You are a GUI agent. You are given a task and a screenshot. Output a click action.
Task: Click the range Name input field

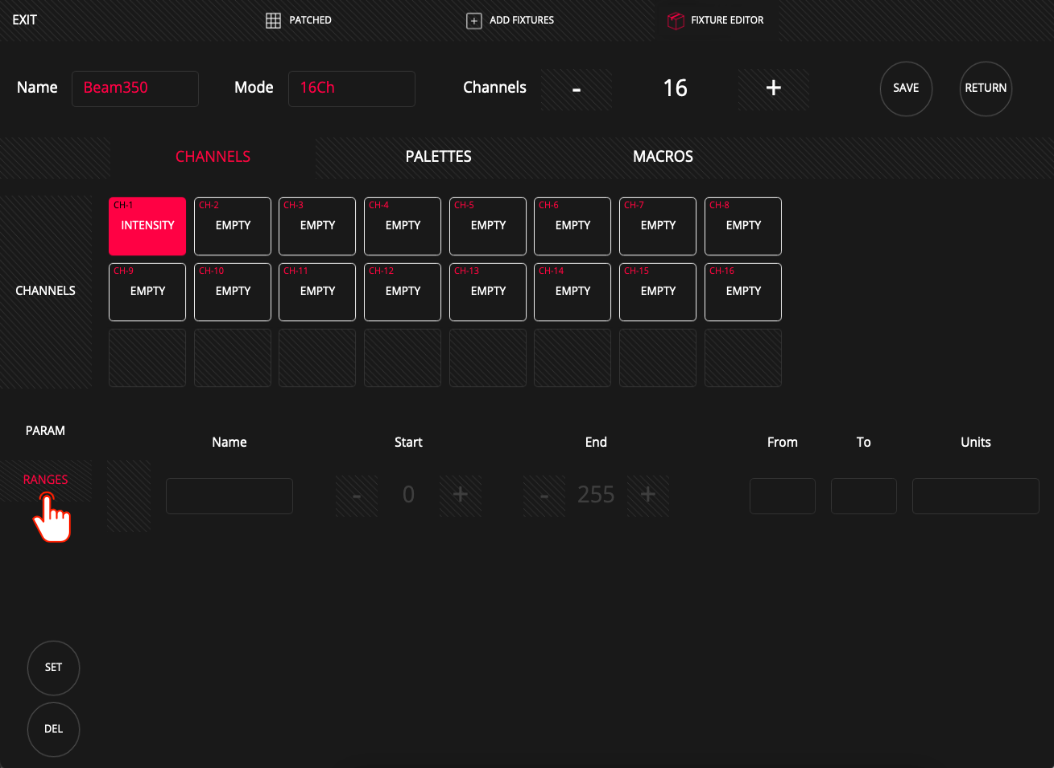[x=229, y=496]
